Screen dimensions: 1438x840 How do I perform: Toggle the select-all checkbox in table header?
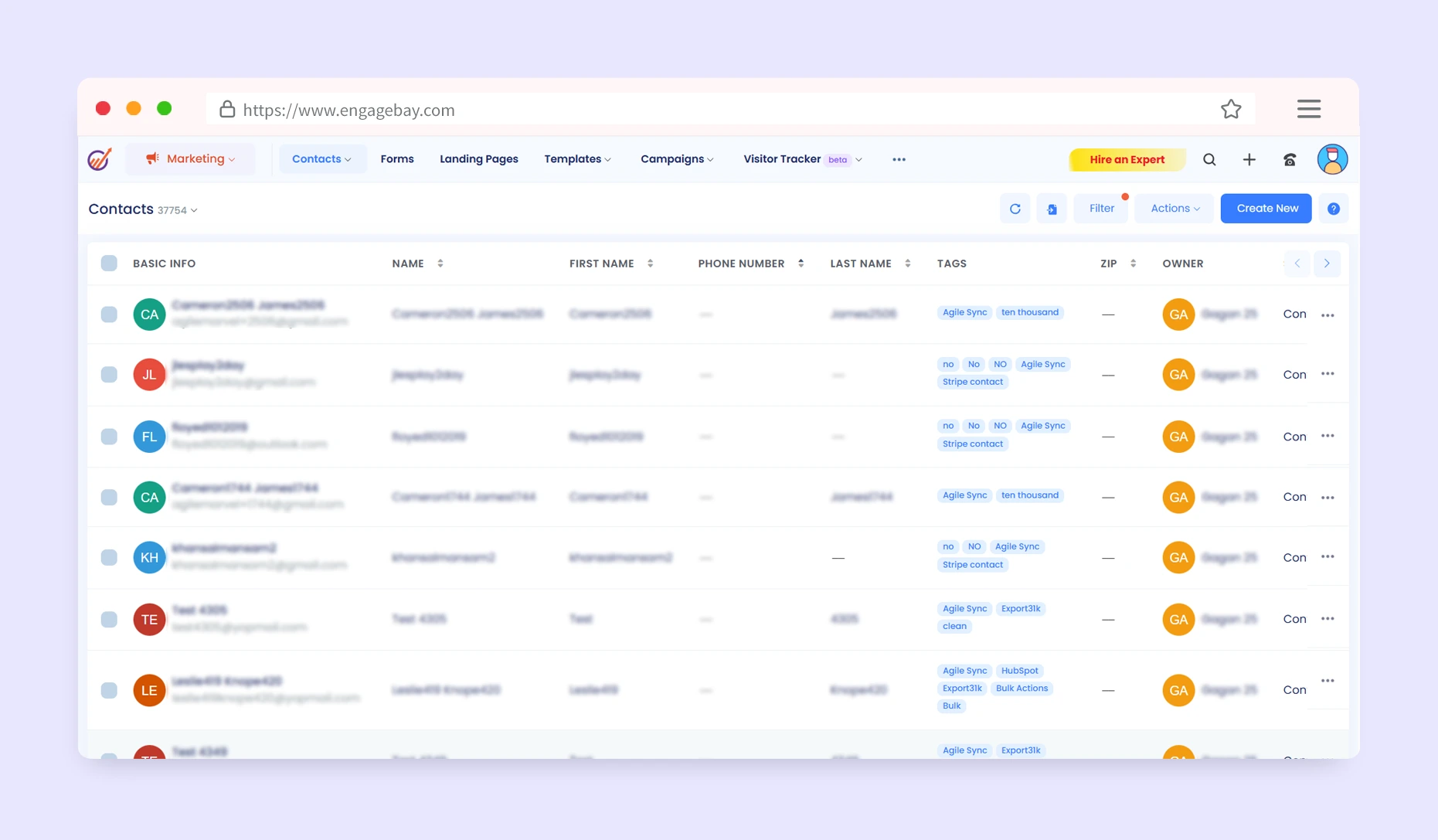coord(109,264)
